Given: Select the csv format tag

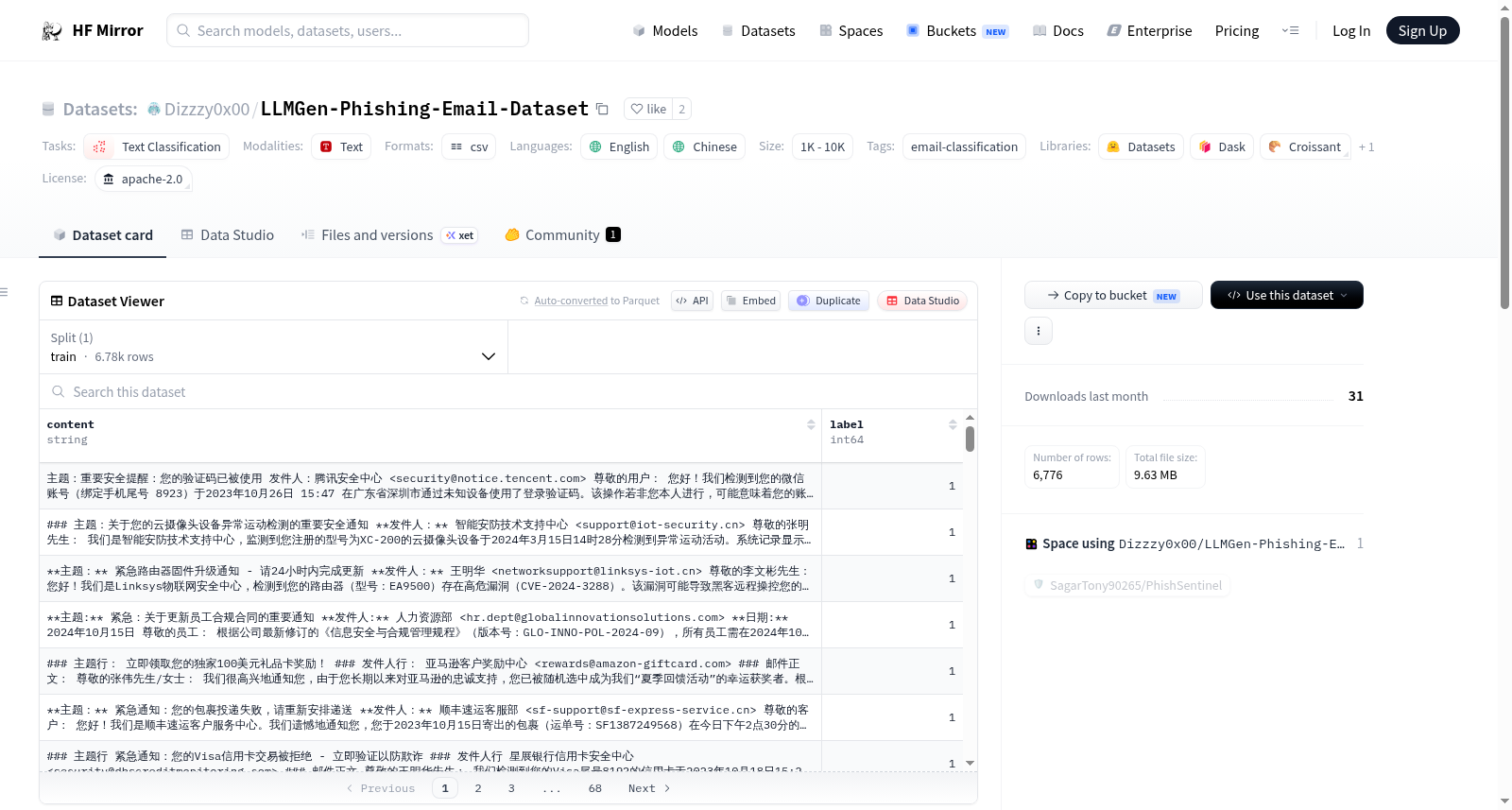Looking at the screenshot, I should click(x=469, y=146).
